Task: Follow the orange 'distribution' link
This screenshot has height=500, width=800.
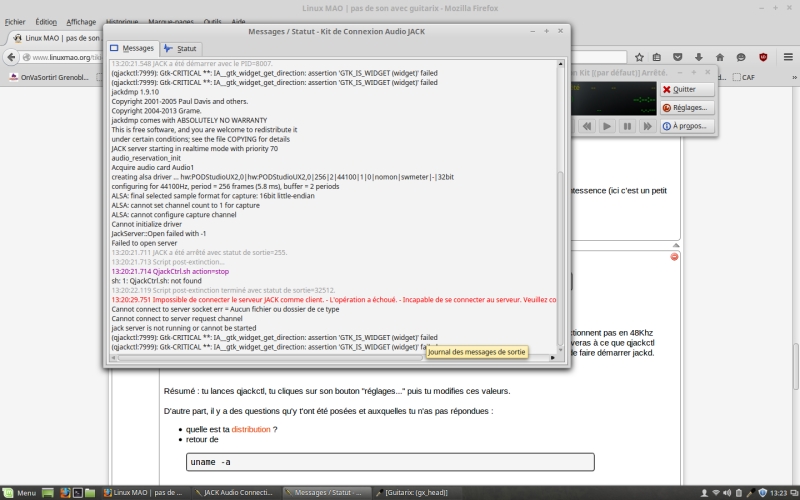Action: coord(251,430)
